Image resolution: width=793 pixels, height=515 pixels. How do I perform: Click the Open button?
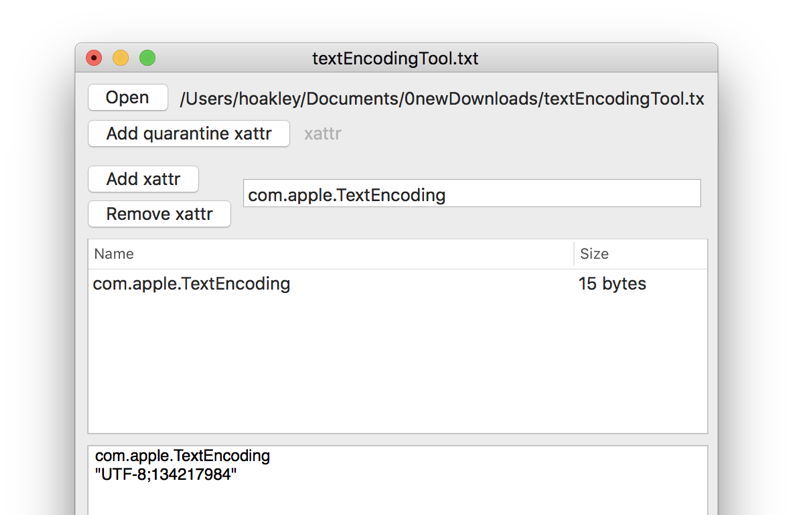pos(128,98)
